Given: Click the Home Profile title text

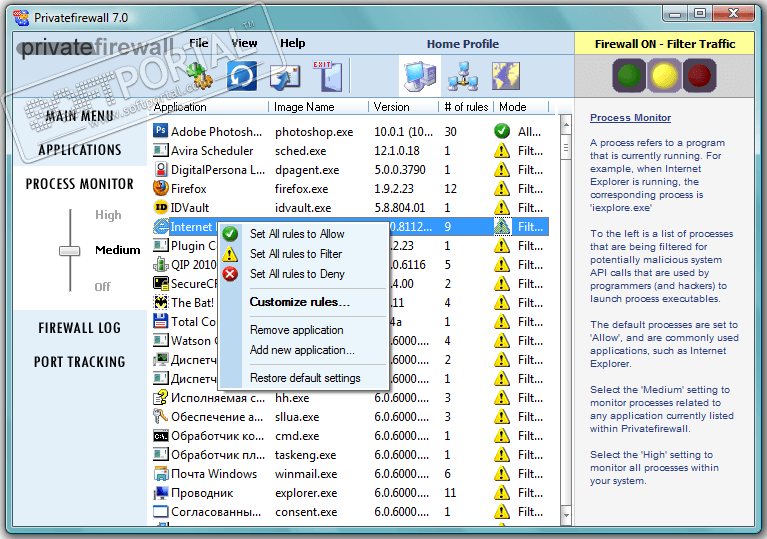Looking at the screenshot, I should (463, 44).
